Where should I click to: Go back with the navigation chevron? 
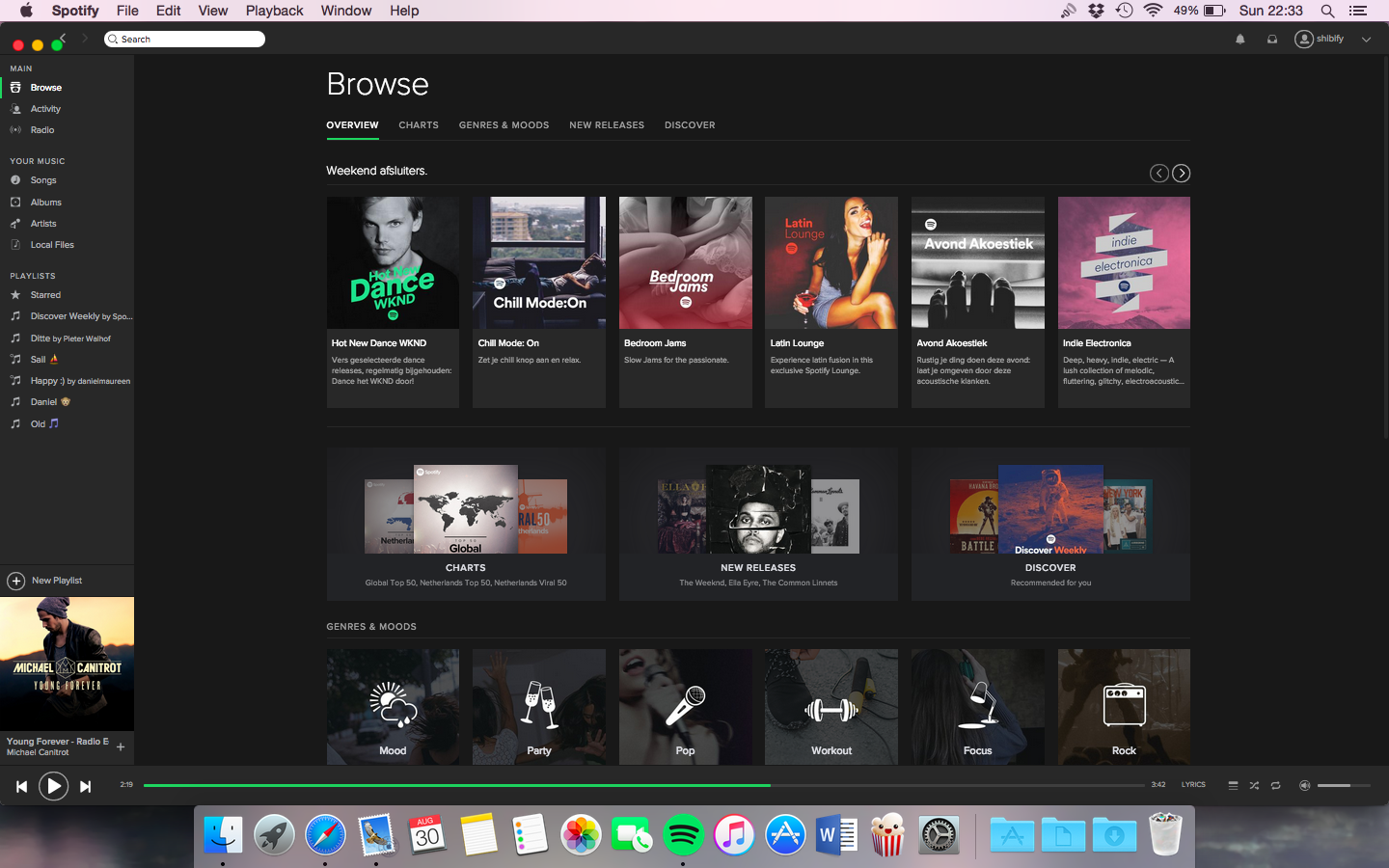click(x=63, y=39)
